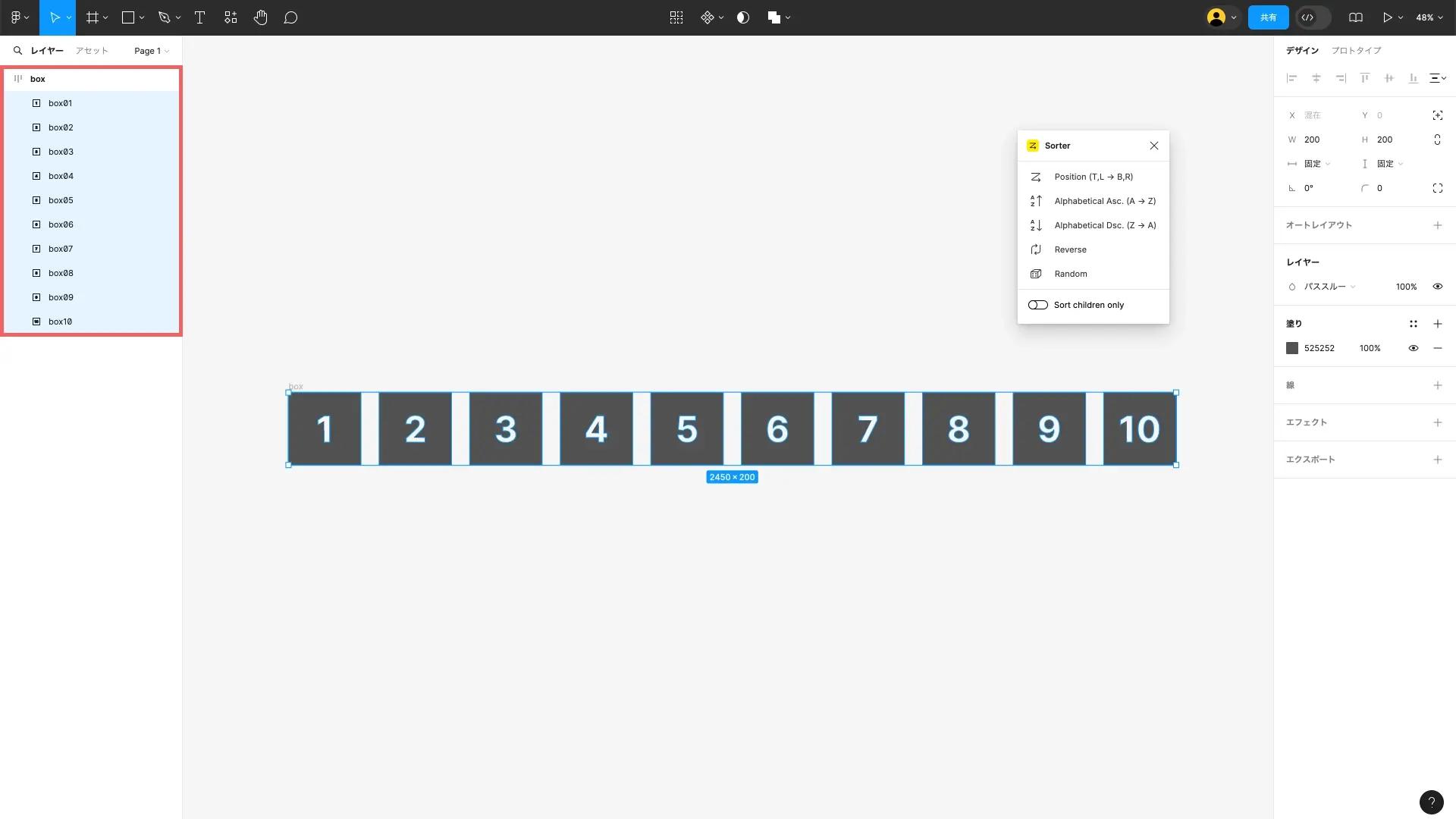Switch to the Prototype tab
This screenshot has height=819, width=1456.
tap(1356, 51)
